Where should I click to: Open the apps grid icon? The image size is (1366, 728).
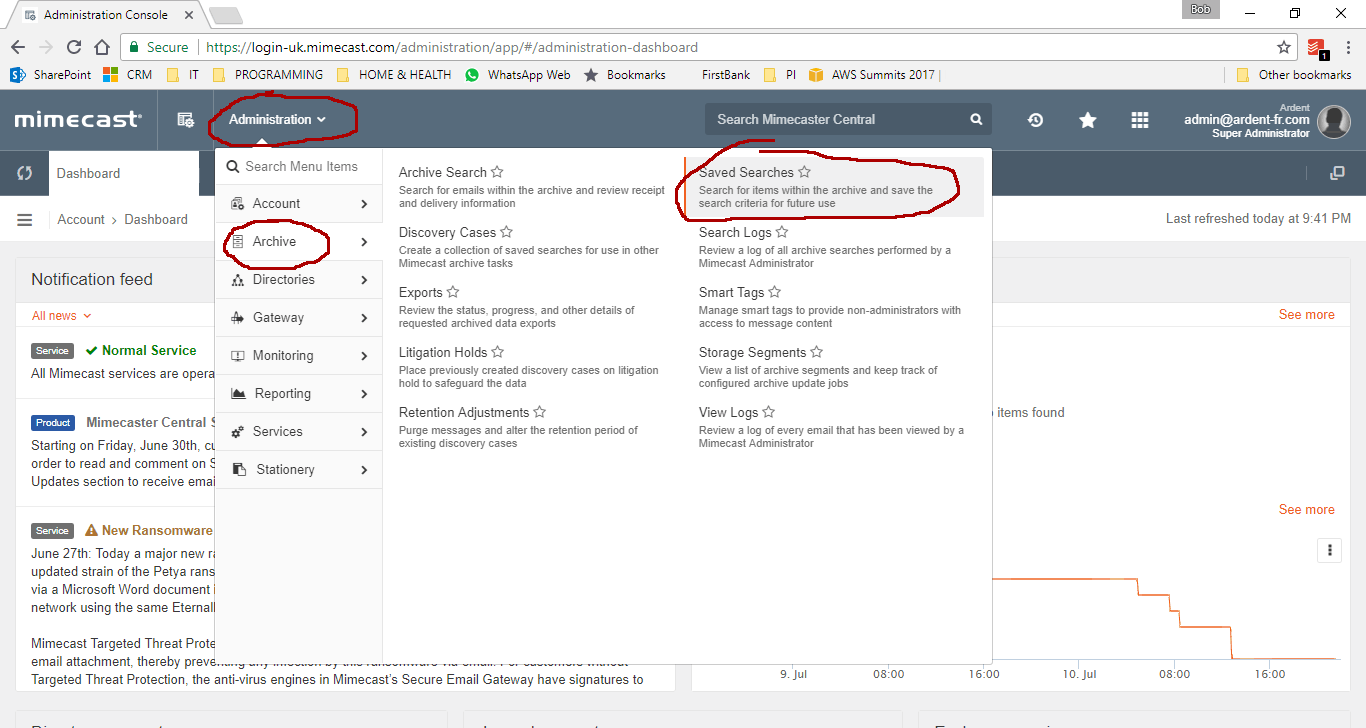click(x=1140, y=120)
